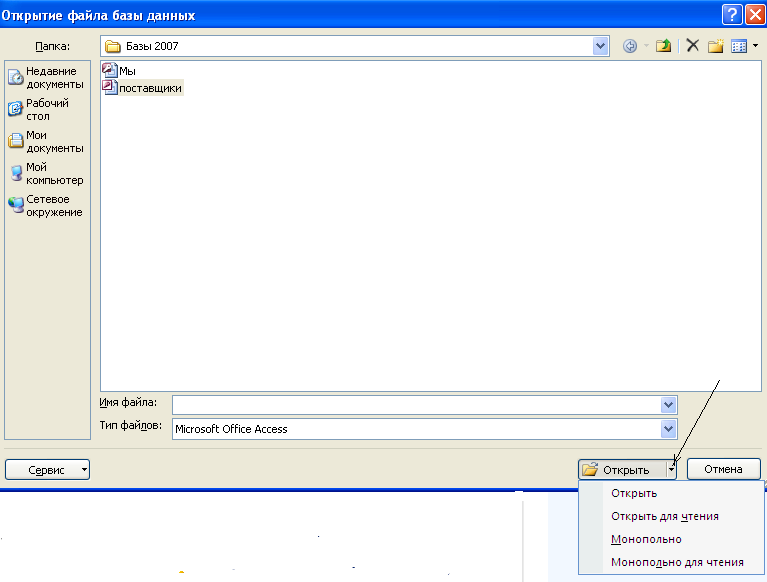This screenshot has height=582, width=767.
Task: Choose Открыть from the dropdown menu
Action: [671, 493]
